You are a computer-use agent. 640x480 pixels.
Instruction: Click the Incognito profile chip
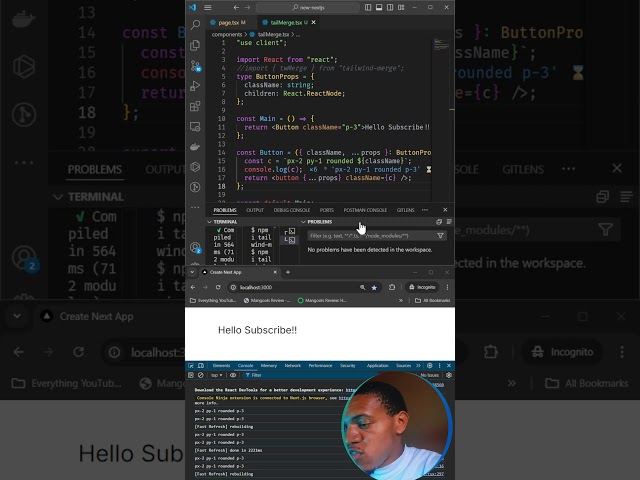click(422, 288)
